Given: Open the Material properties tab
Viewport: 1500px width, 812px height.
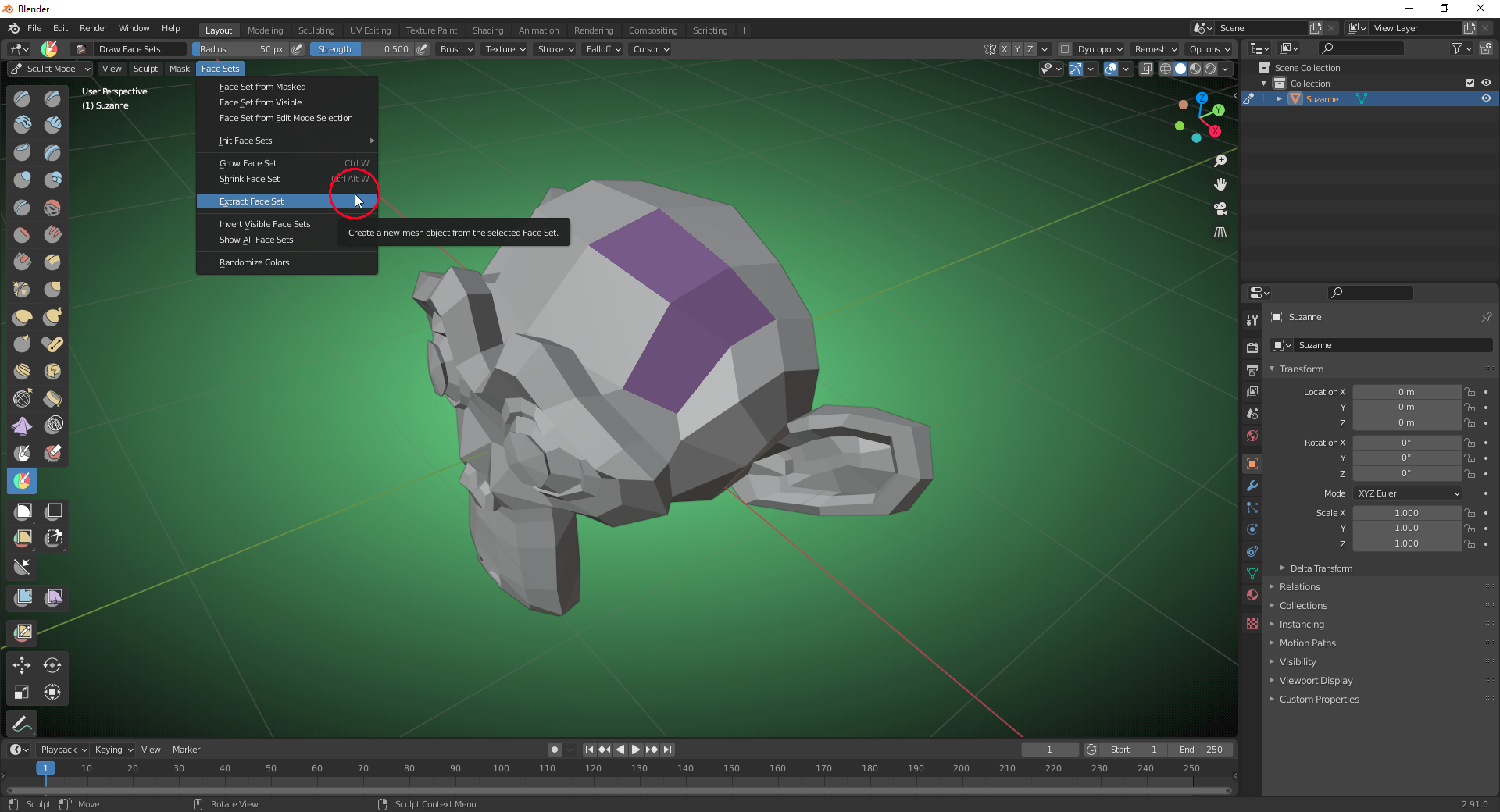Looking at the screenshot, I should (1252, 595).
